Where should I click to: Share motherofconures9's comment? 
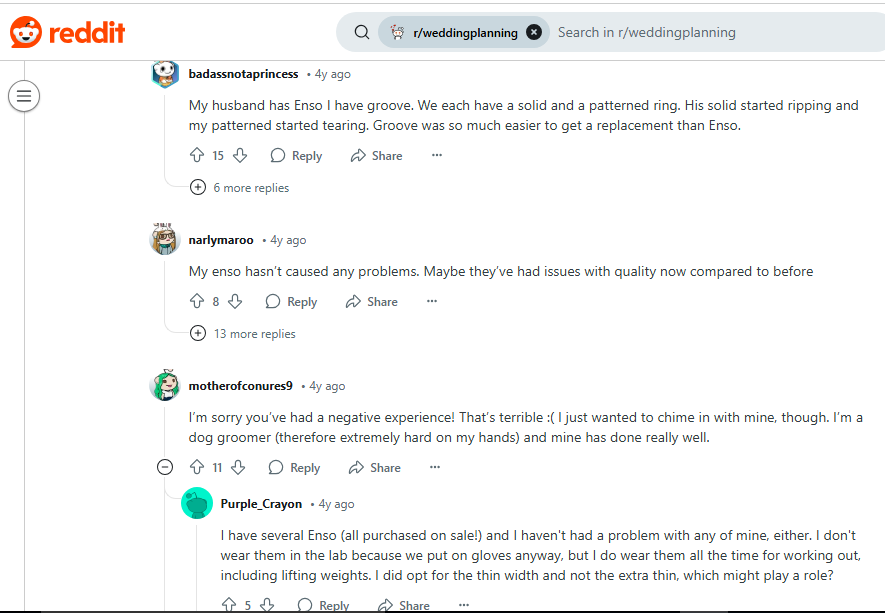click(375, 468)
